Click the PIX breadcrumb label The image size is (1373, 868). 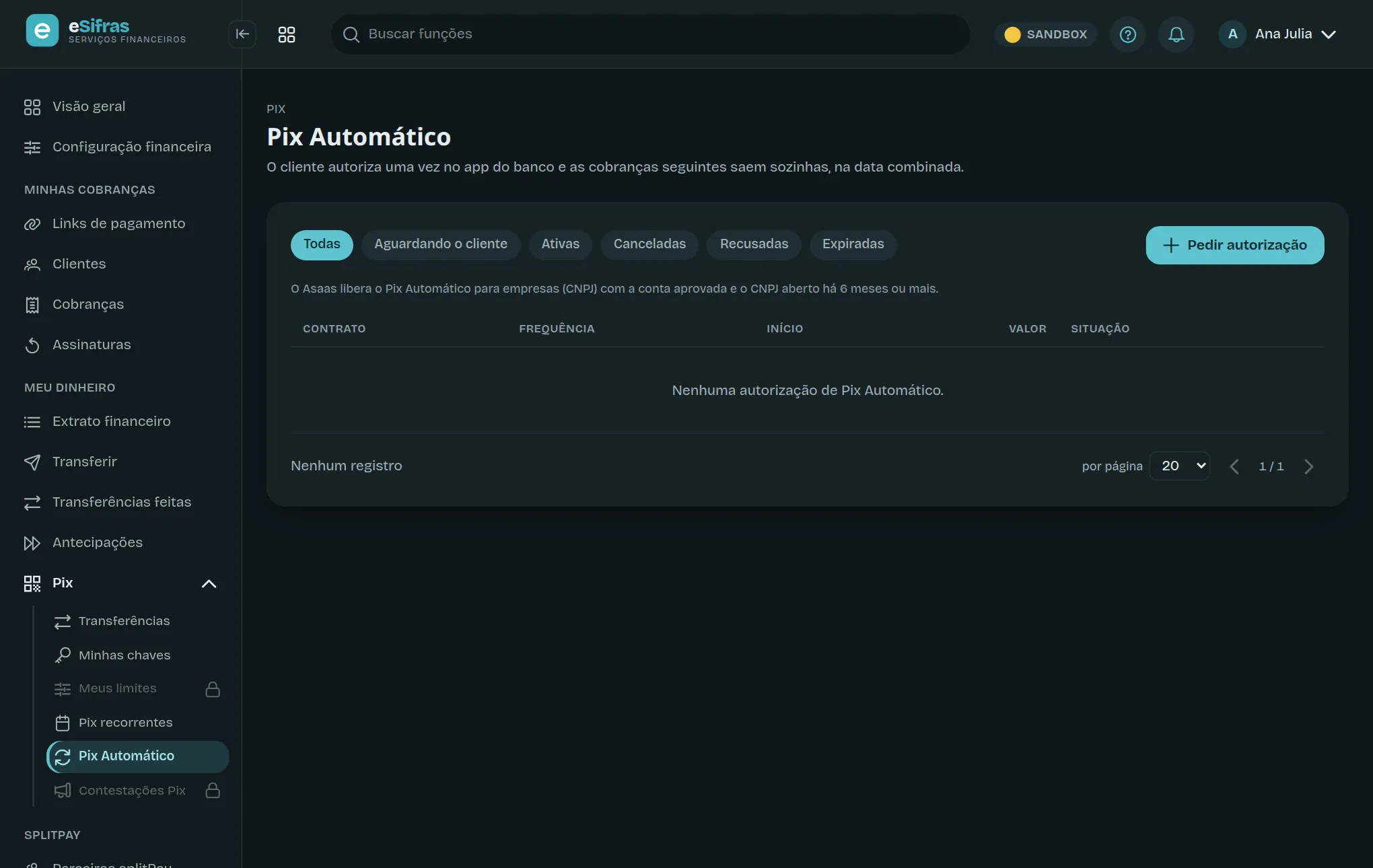click(x=276, y=109)
